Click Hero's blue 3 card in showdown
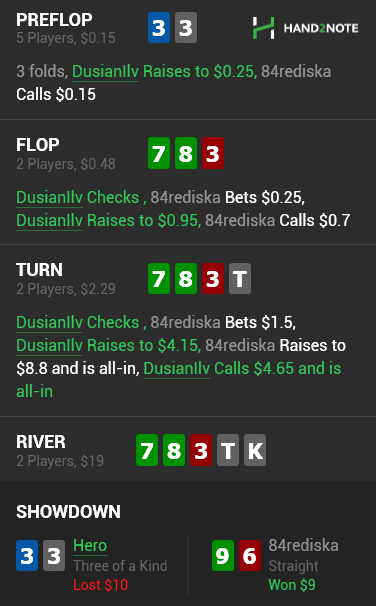 (x=27, y=555)
